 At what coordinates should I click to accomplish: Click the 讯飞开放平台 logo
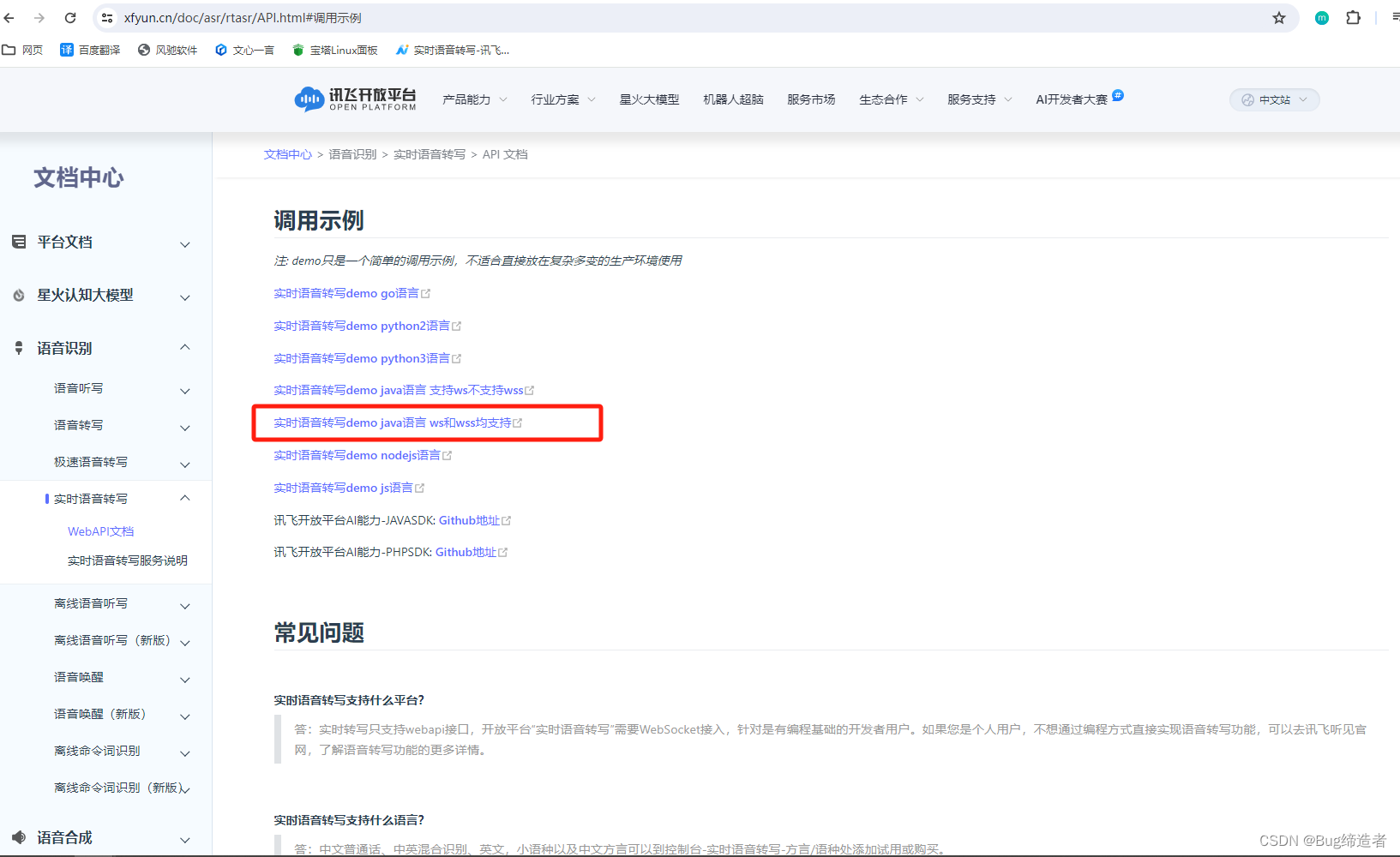click(355, 99)
